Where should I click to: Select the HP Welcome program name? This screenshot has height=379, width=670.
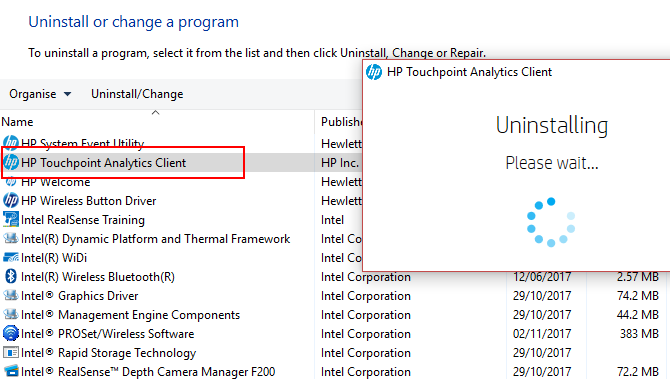(x=56, y=182)
